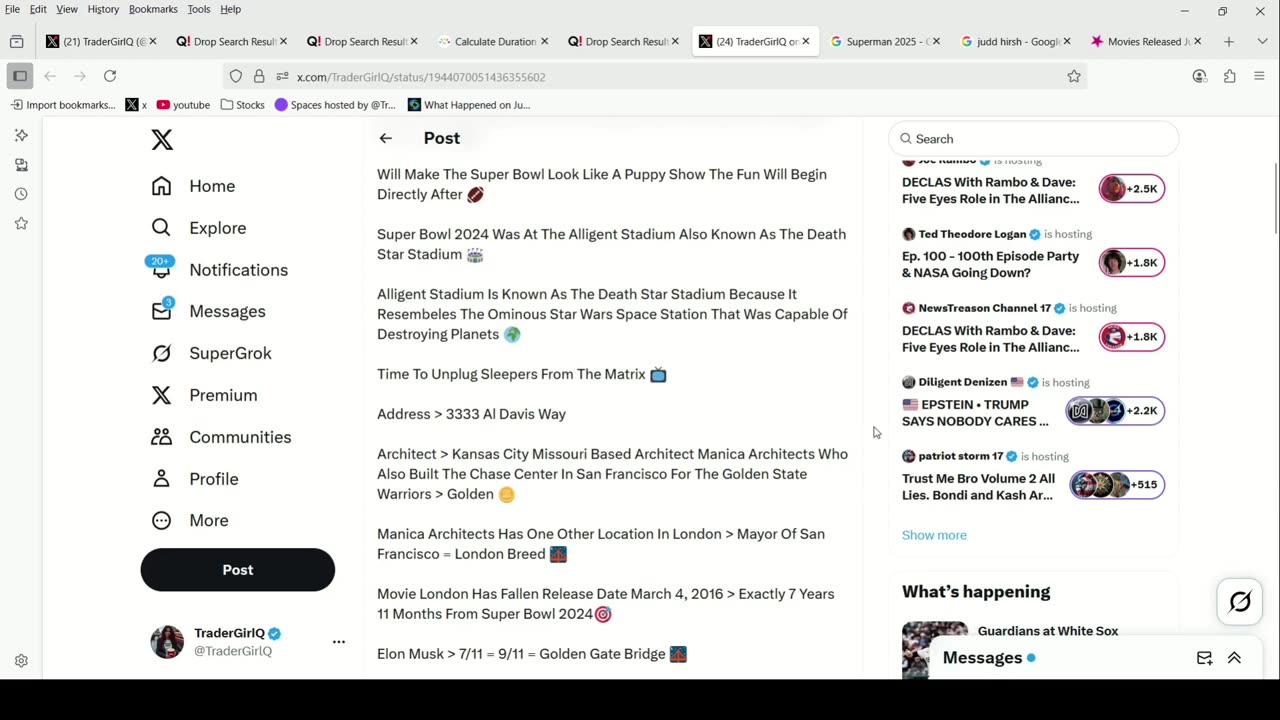Open TraderGirlQ account options ellipsis
Image resolution: width=1280 pixels, height=720 pixels.
tap(339, 642)
